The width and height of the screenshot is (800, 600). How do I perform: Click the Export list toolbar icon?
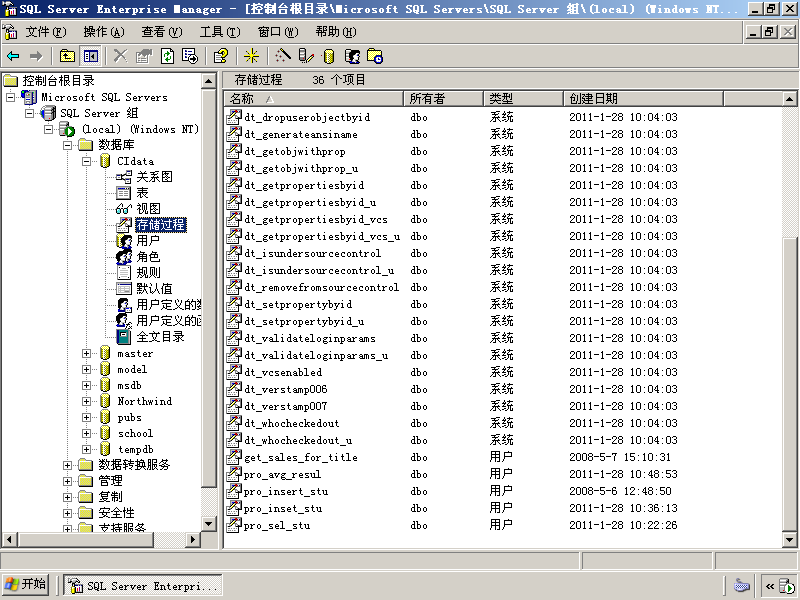pos(190,56)
